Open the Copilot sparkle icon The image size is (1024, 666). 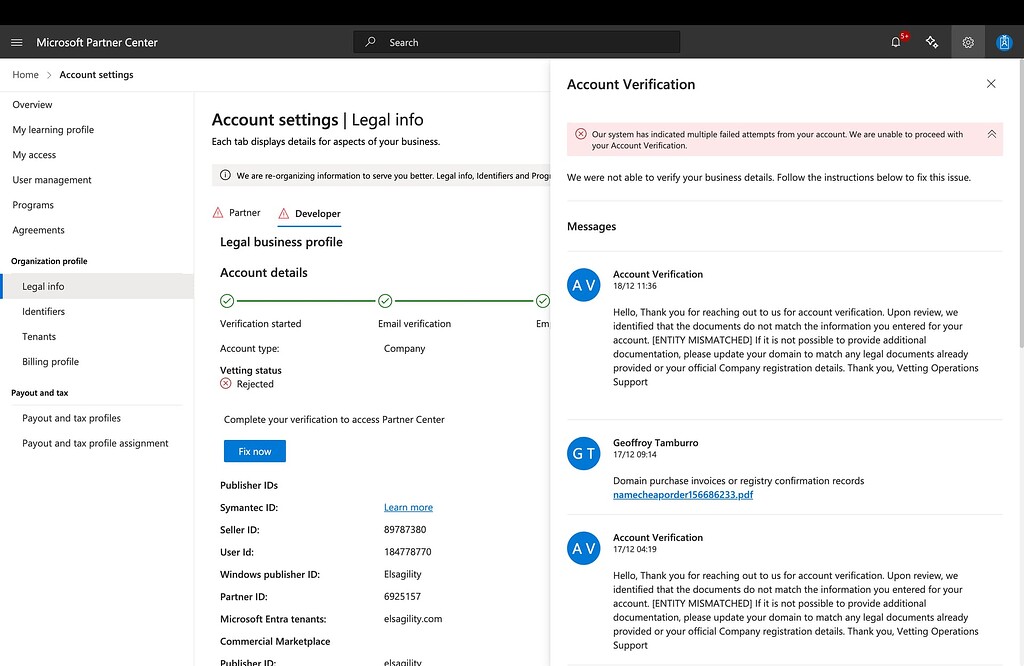coord(932,42)
